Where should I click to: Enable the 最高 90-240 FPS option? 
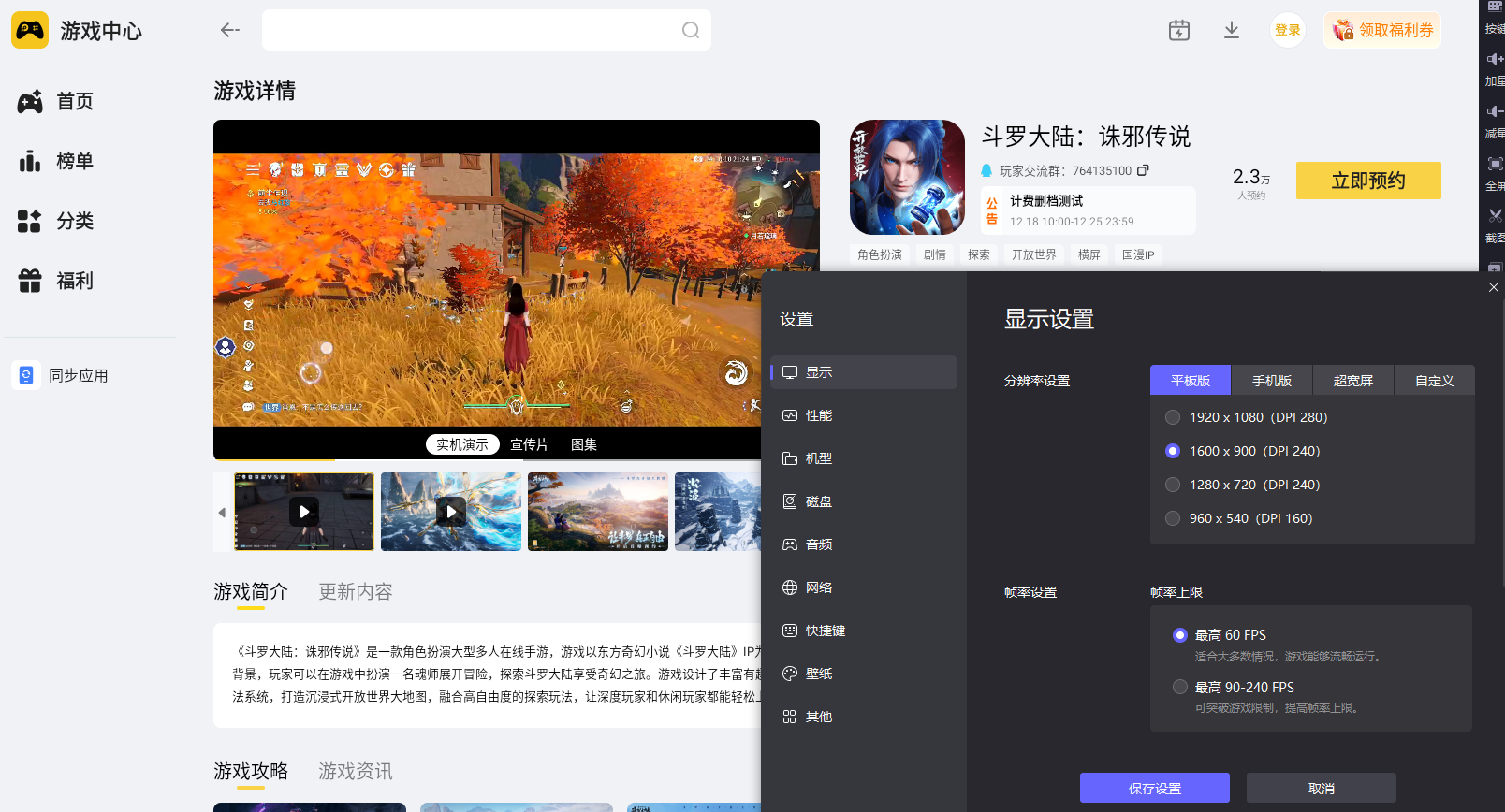pos(1180,687)
